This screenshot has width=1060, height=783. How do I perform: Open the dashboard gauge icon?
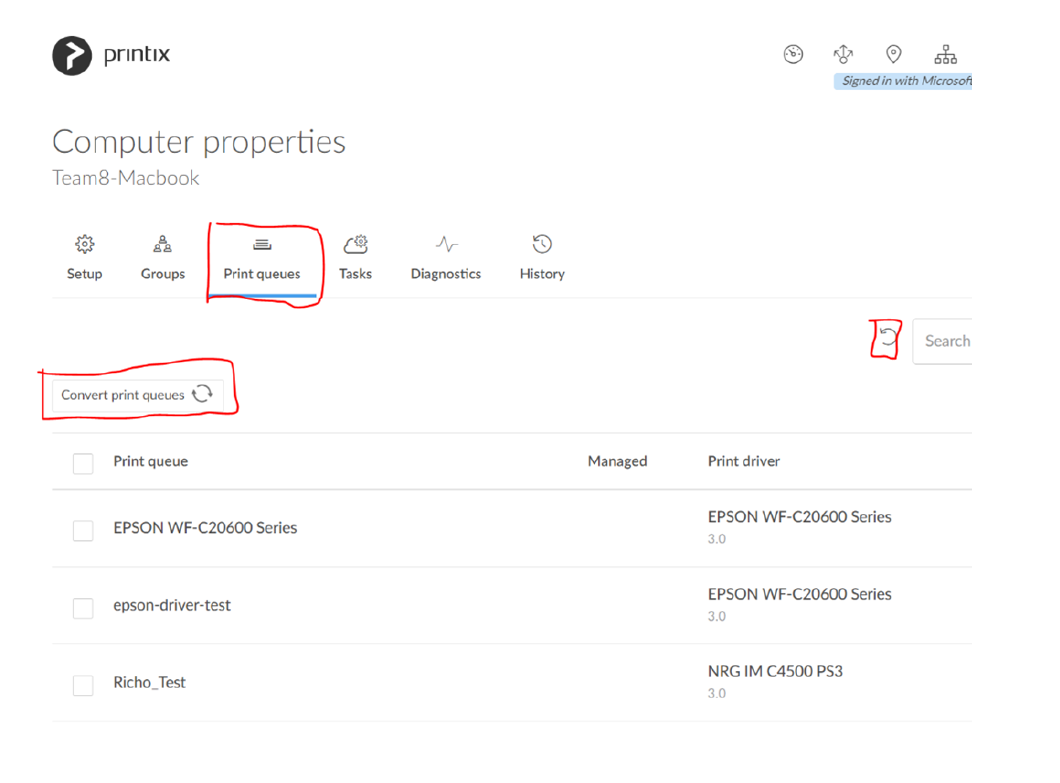pos(793,55)
